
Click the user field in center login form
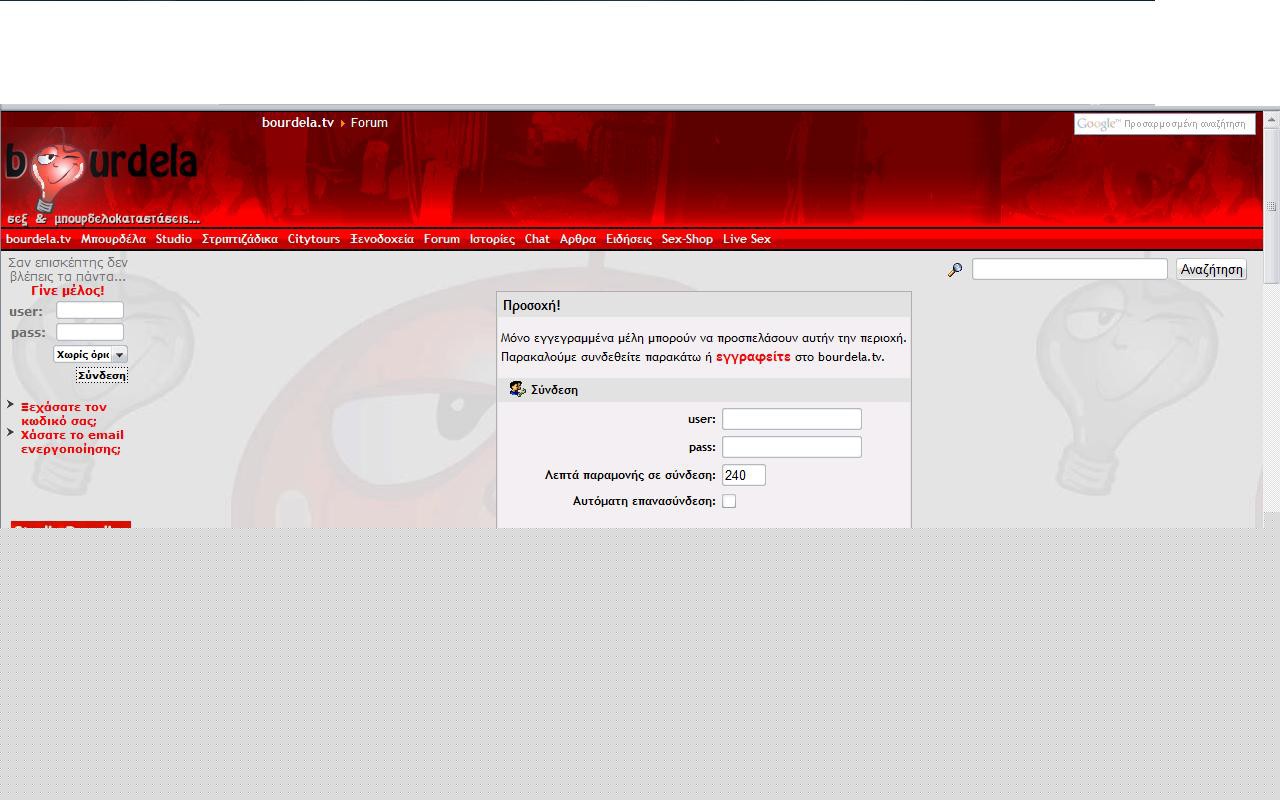[x=791, y=419]
